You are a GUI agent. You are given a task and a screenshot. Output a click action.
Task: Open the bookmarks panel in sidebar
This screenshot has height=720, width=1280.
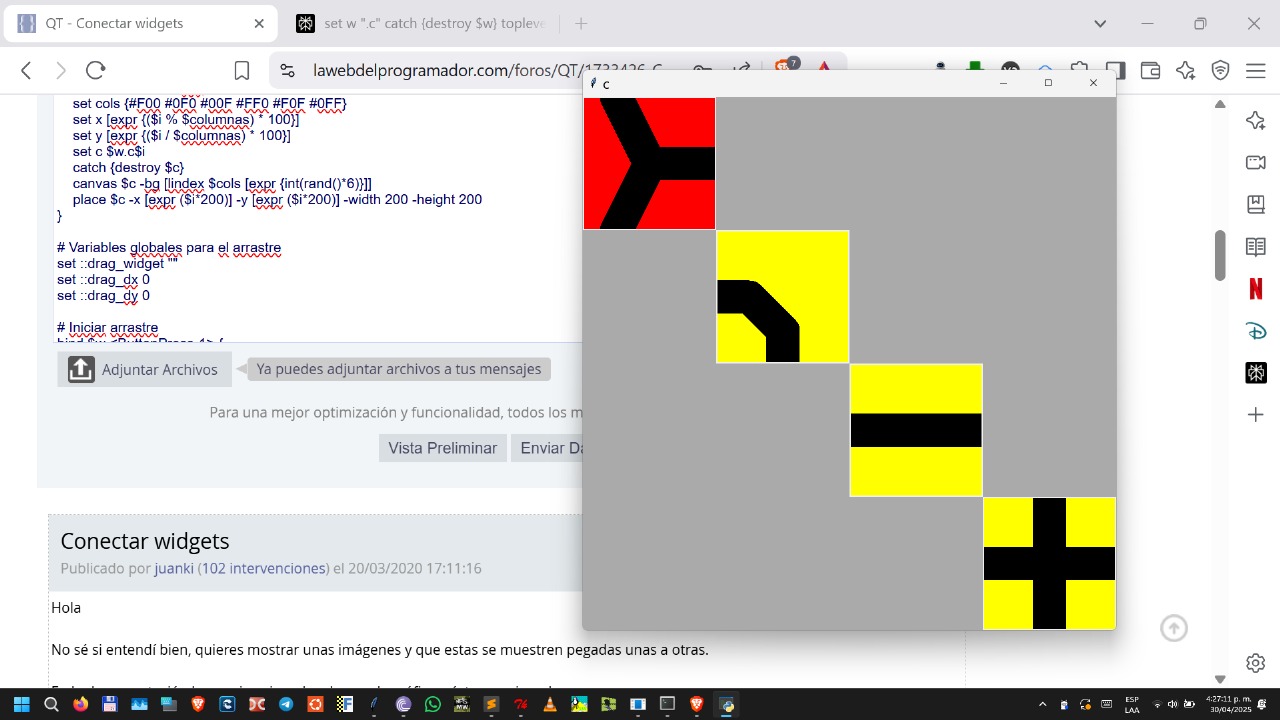click(x=1256, y=204)
